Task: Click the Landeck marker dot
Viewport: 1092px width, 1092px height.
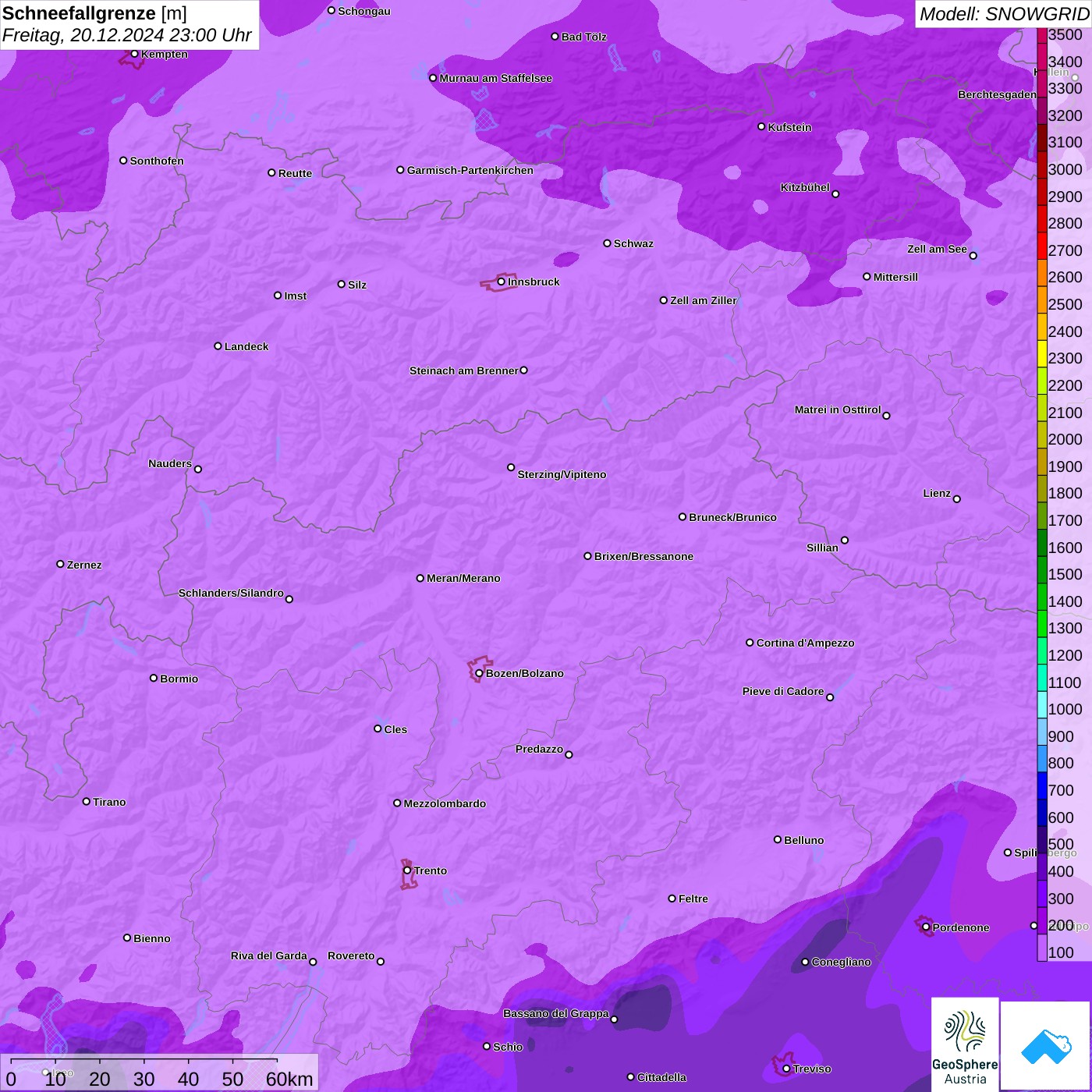Action: (x=218, y=346)
